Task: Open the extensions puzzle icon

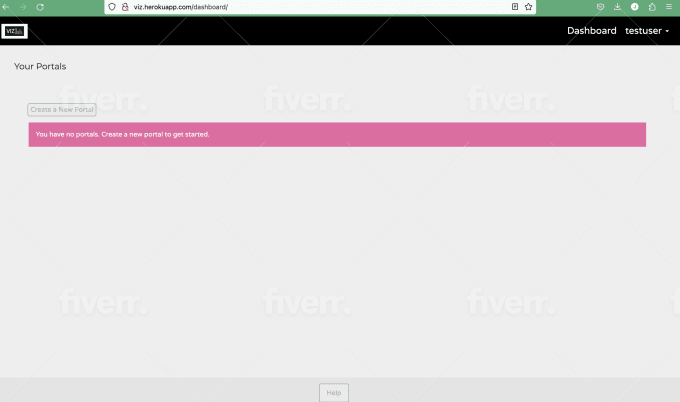Action: [x=651, y=6]
